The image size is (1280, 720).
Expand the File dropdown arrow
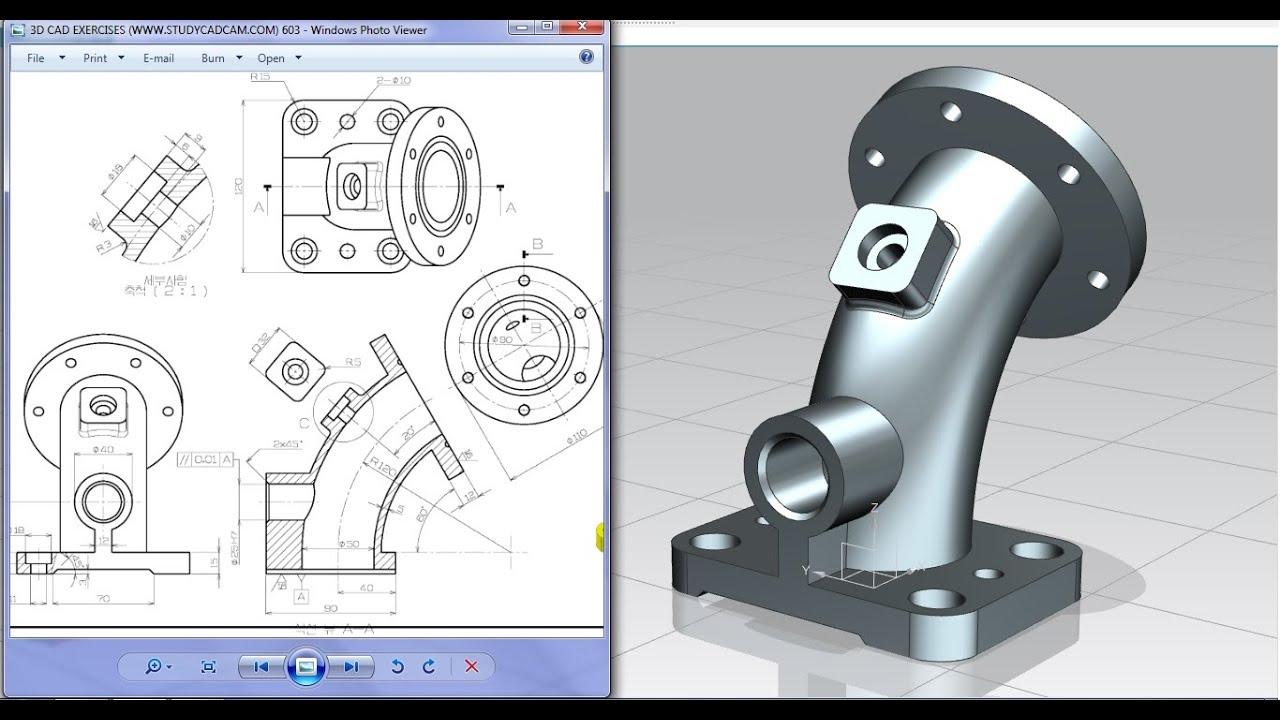tap(62, 58)
